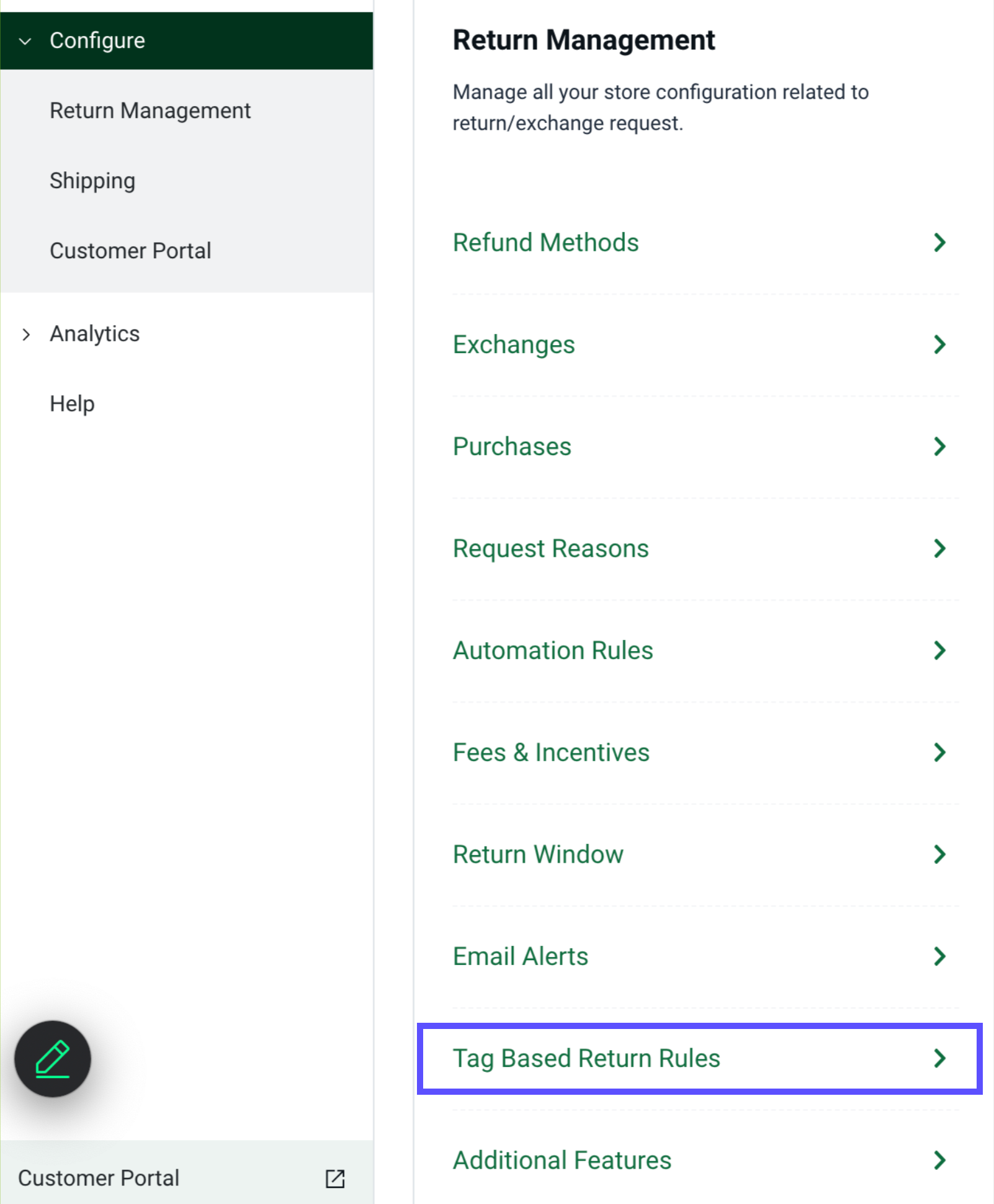Click the arrow icon beside Automation Rules
Screen dimensions: 994x1204
coord(939,650)
